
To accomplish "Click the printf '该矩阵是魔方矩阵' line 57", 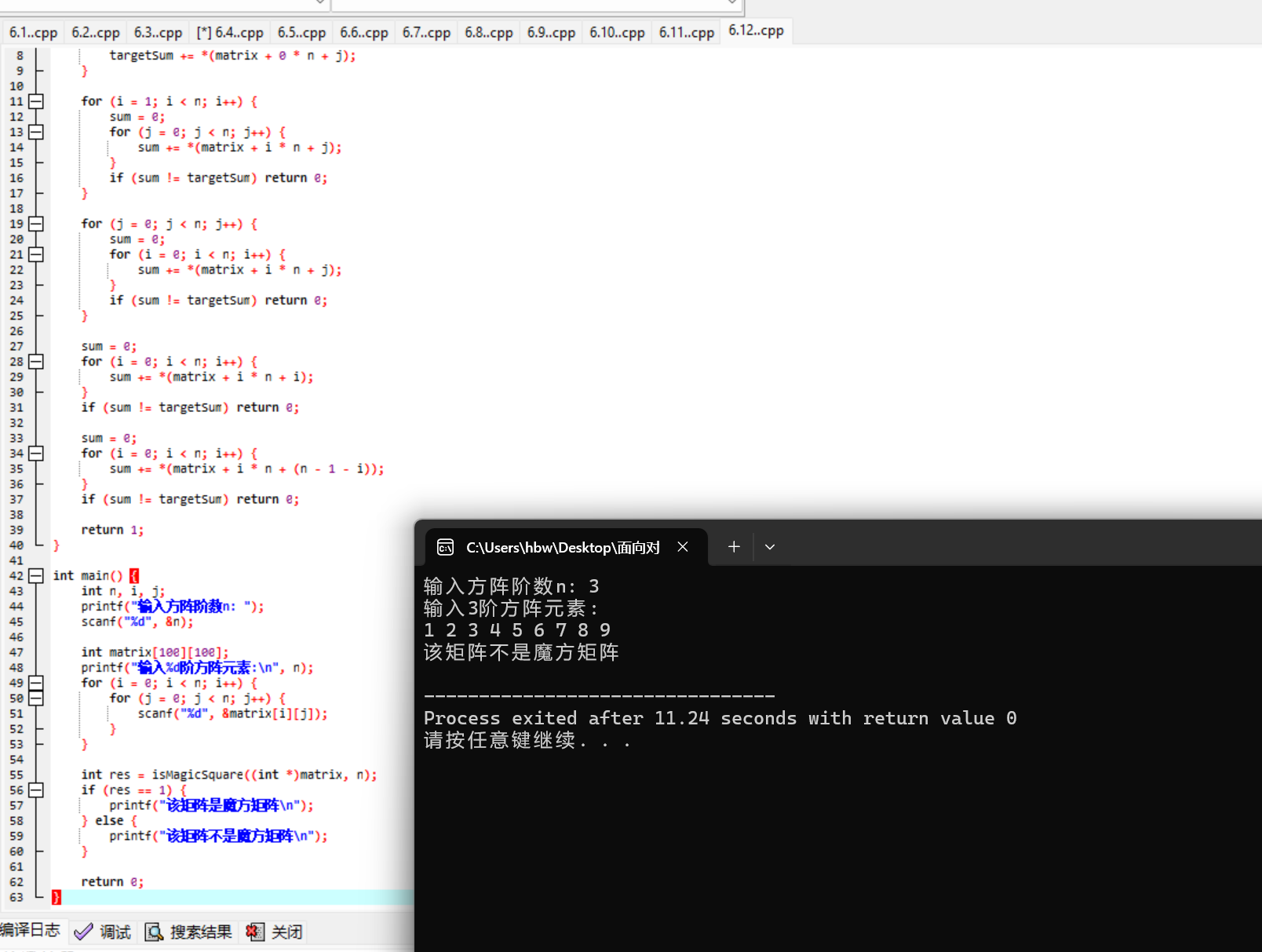I will (211, 805).
